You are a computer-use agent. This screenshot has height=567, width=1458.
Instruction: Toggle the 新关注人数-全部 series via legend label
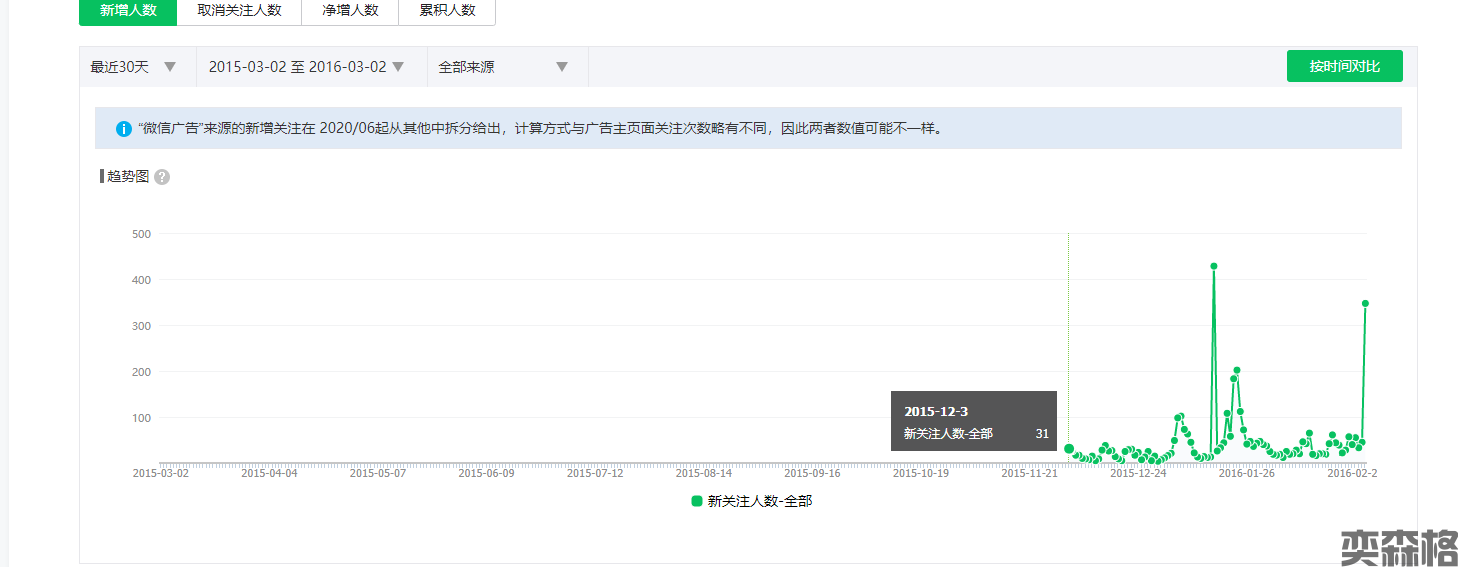tap(759, 502)
